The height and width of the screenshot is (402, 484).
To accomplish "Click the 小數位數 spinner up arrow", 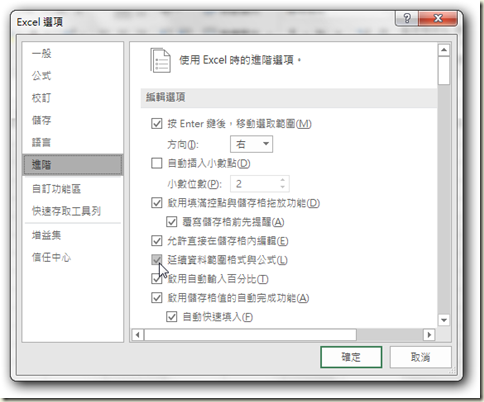I will coord(283,180).
